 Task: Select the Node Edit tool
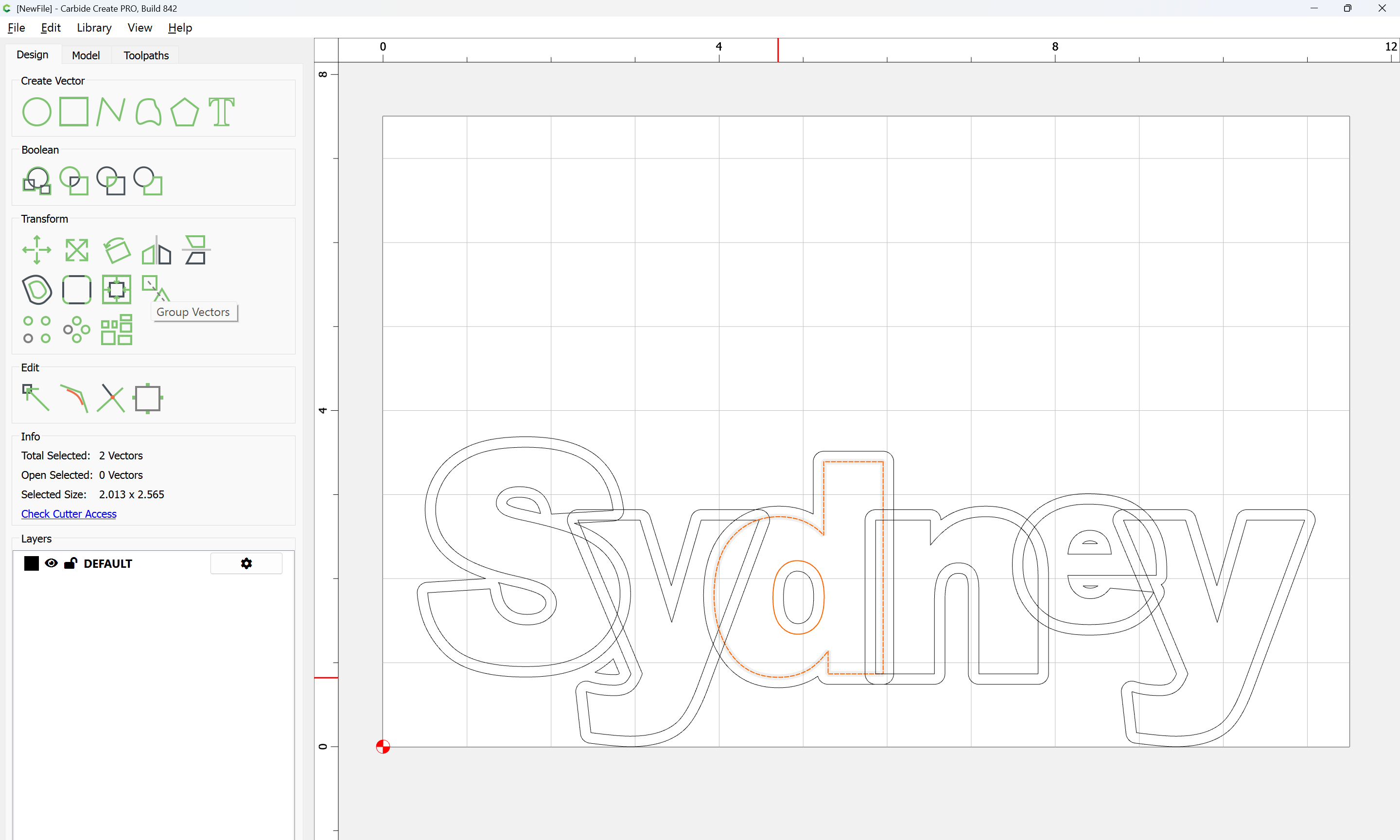[35, 397]
